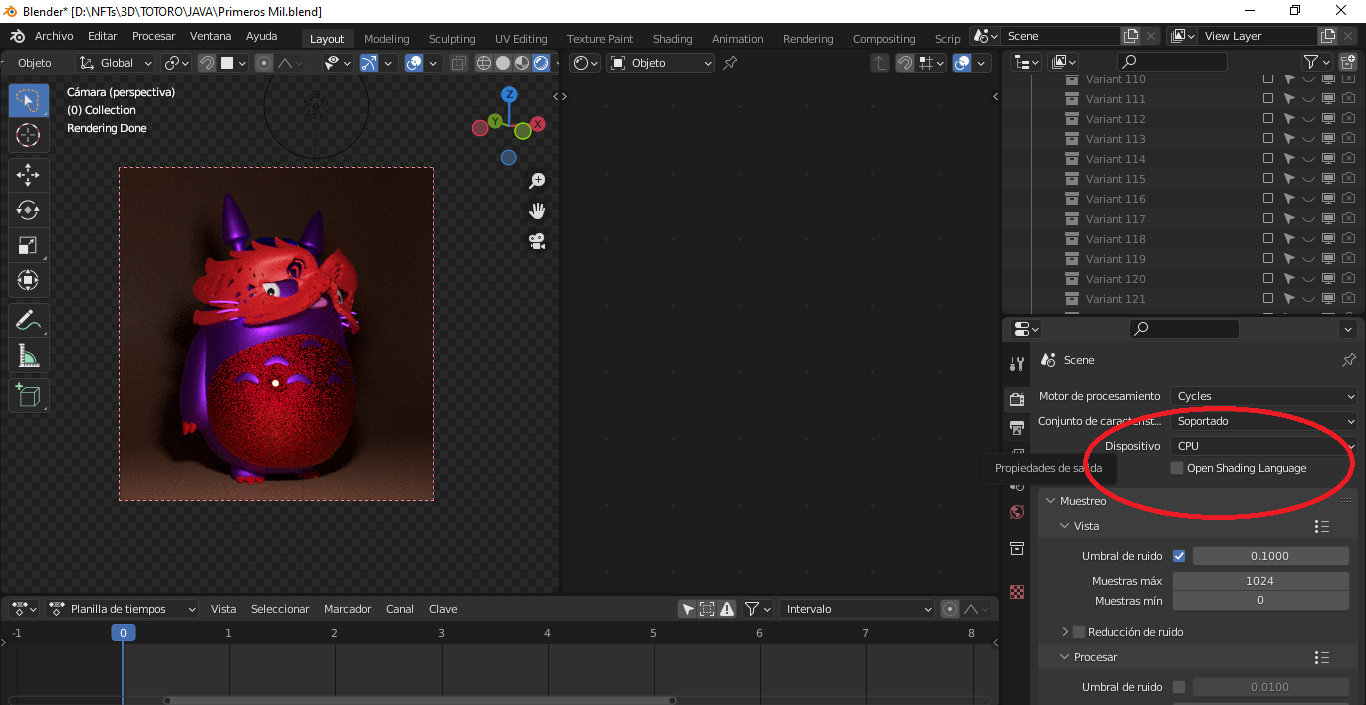Enable Reducción de ruido checkbox

pyautogui.click(x=1079, y=632)
